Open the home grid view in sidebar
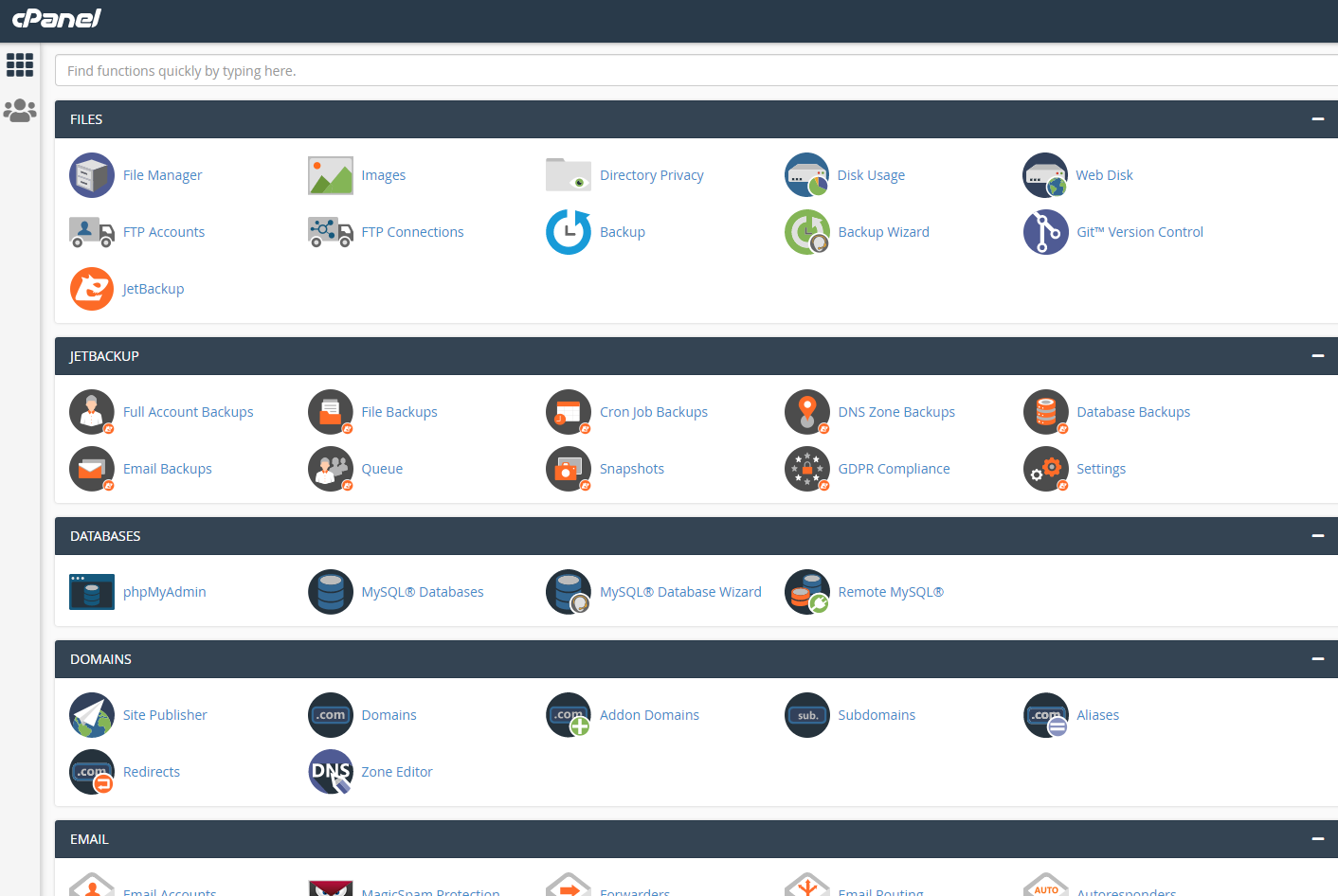 coord(20,64)
